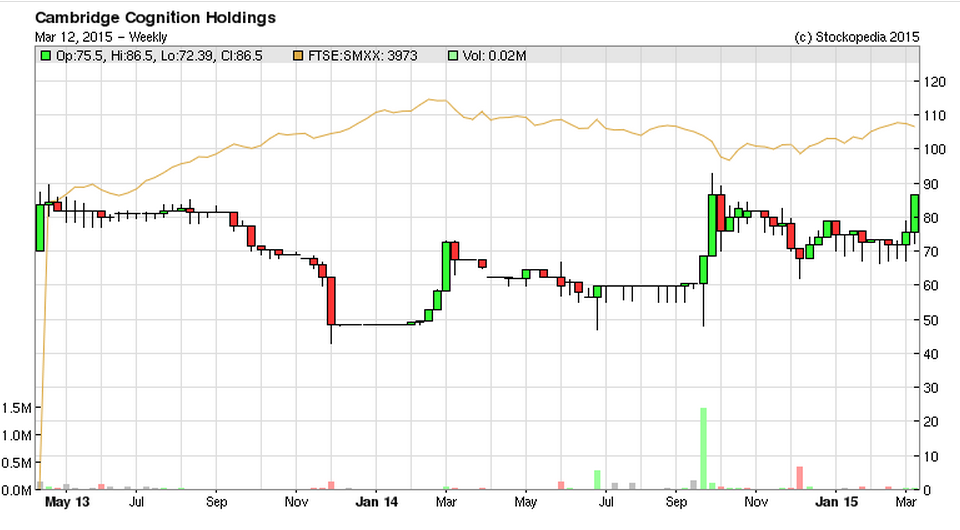Click the '80' price axis label
This screenshot has height=530, width=960.
point(931,218)
